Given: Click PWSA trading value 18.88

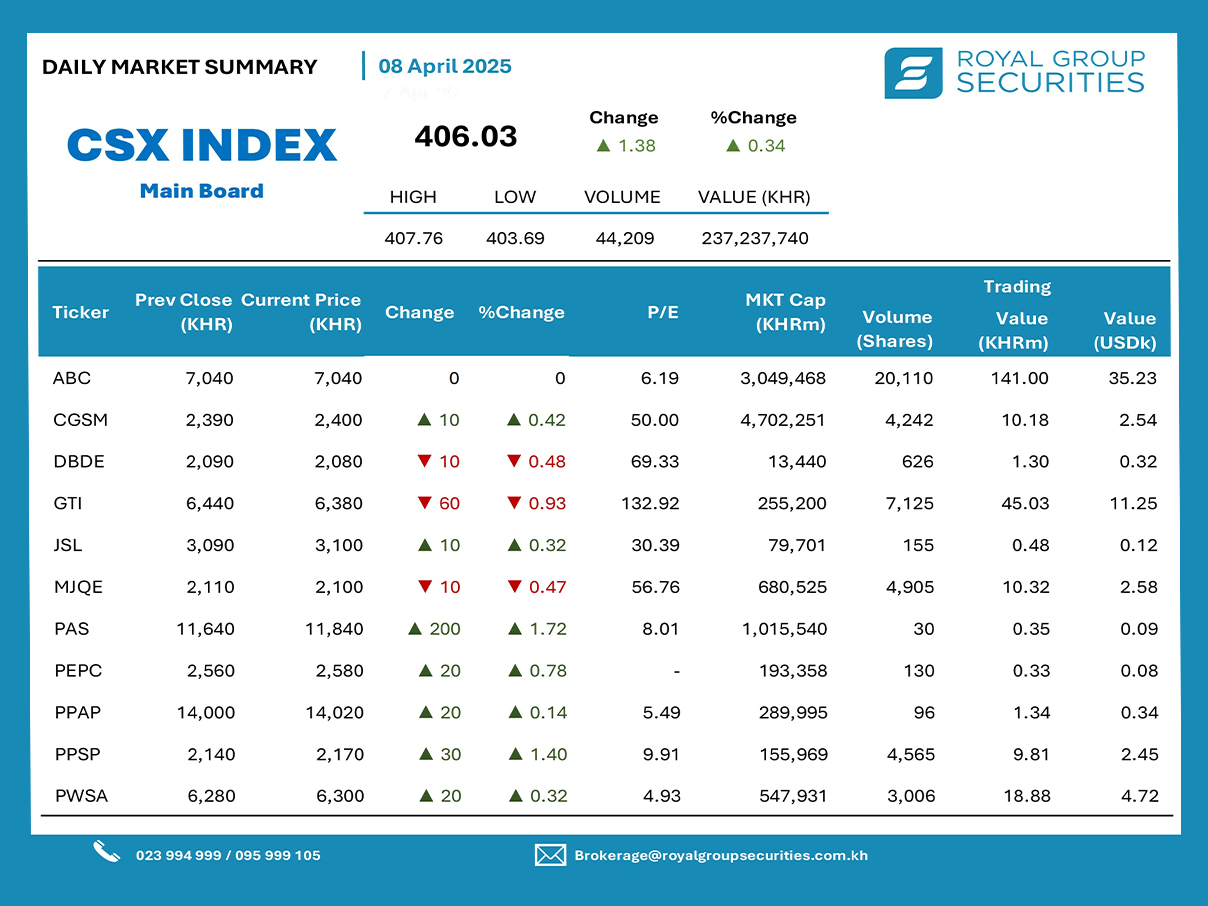Looking at the screenshot, I should [x=1026, y=797].
